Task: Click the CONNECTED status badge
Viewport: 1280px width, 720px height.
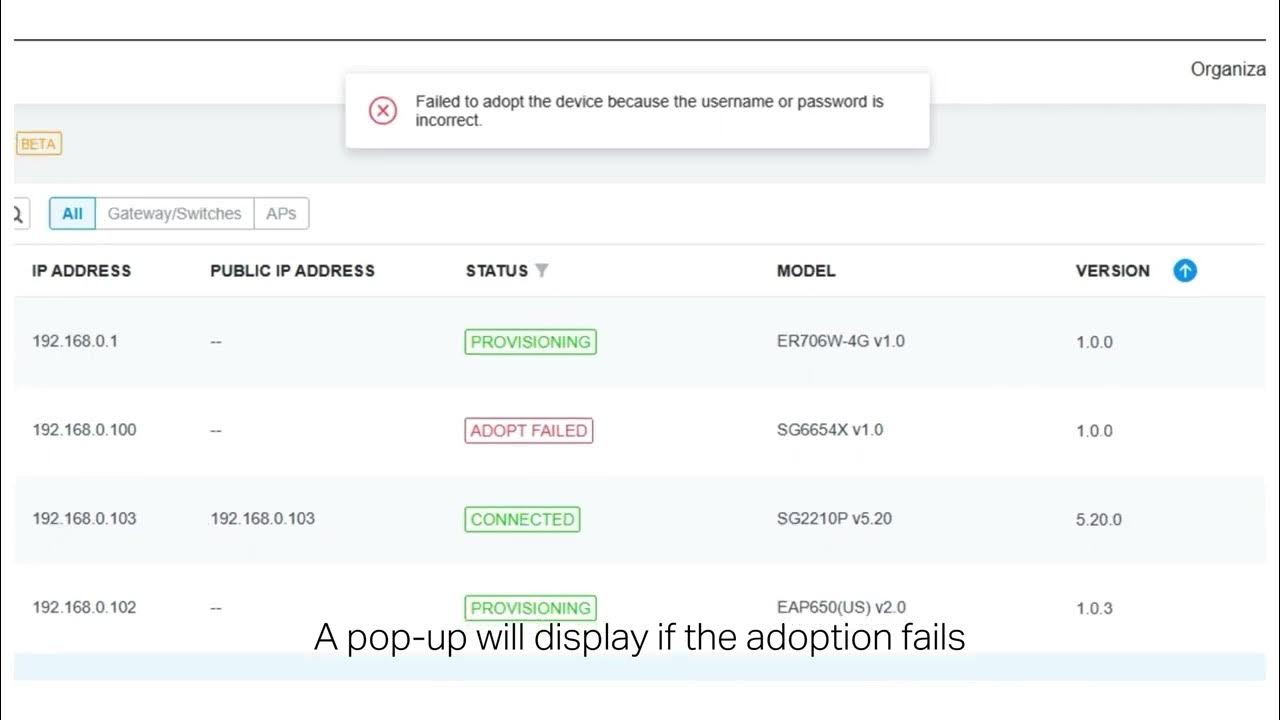Action: point(522,519)
